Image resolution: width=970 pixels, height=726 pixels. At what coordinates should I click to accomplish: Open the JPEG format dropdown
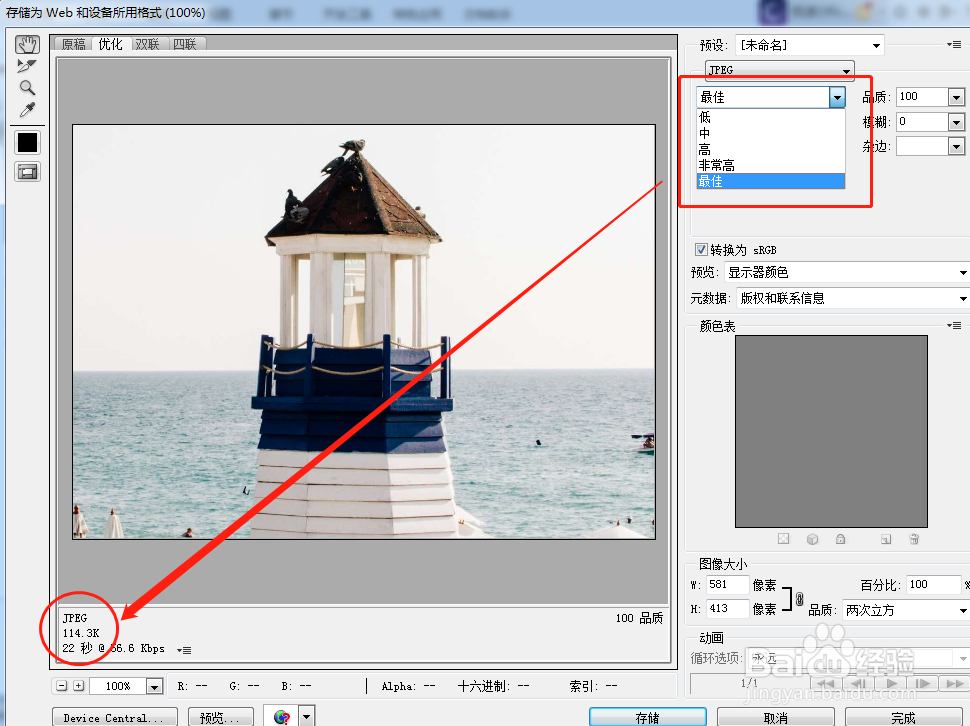(779, 70)
